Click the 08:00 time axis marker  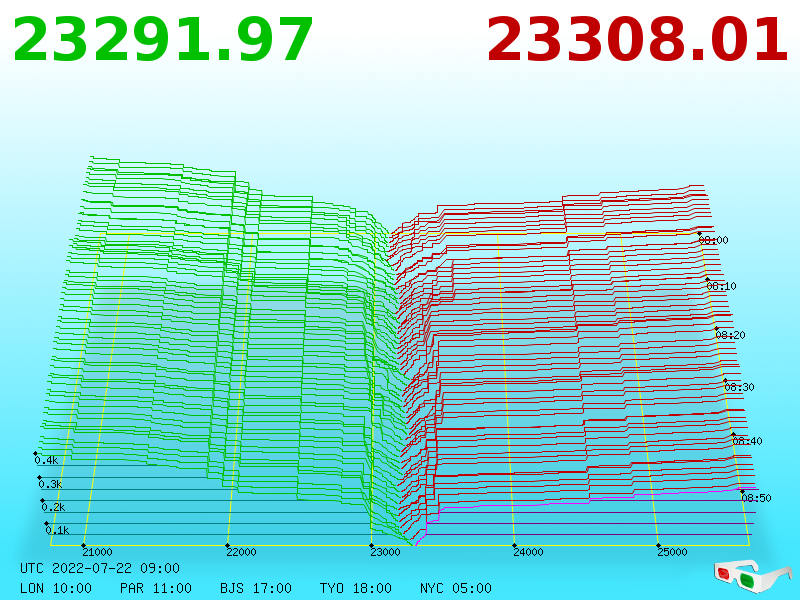tap(713, 240)
